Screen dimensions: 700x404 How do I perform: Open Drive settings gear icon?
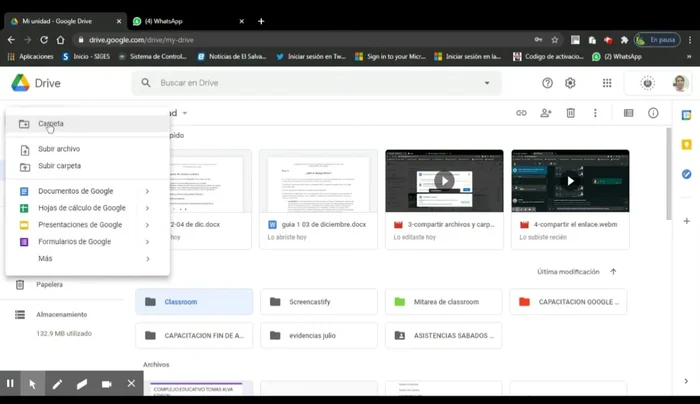570,83
